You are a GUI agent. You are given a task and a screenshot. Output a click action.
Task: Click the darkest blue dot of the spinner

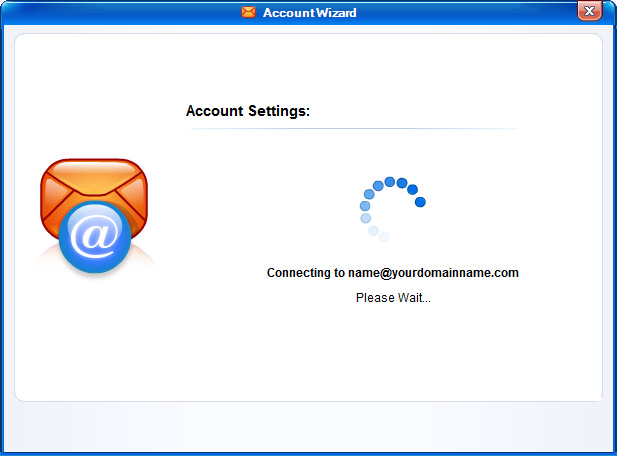420,202
